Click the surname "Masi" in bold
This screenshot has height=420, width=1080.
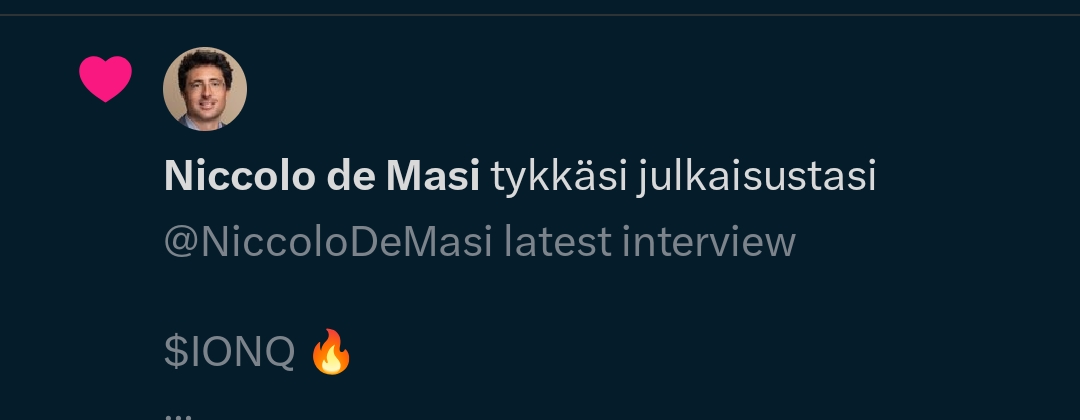(x=433, y=176)
